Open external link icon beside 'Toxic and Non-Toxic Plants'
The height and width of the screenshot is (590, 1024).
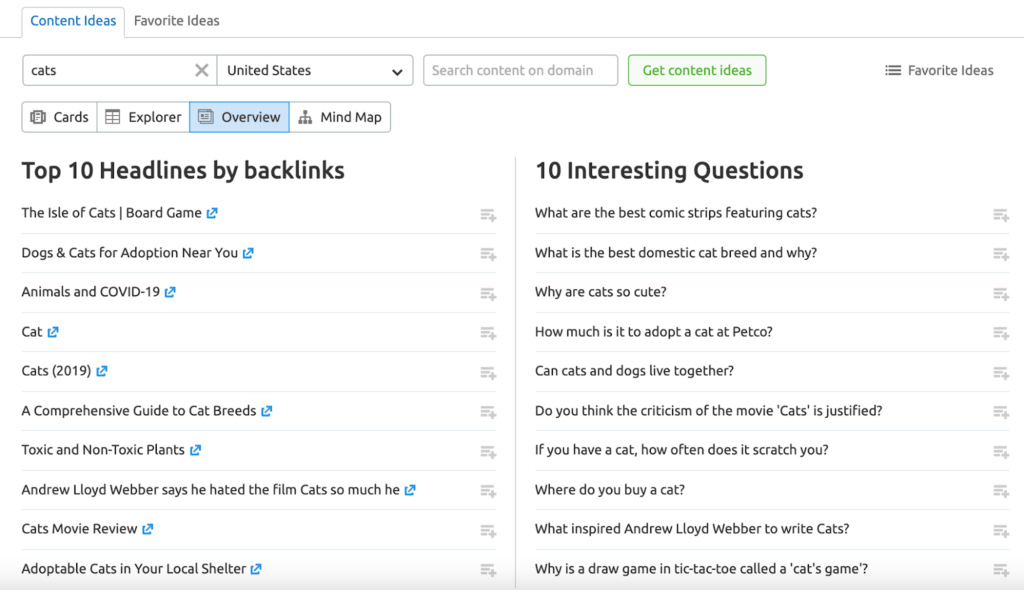(195, 450)
